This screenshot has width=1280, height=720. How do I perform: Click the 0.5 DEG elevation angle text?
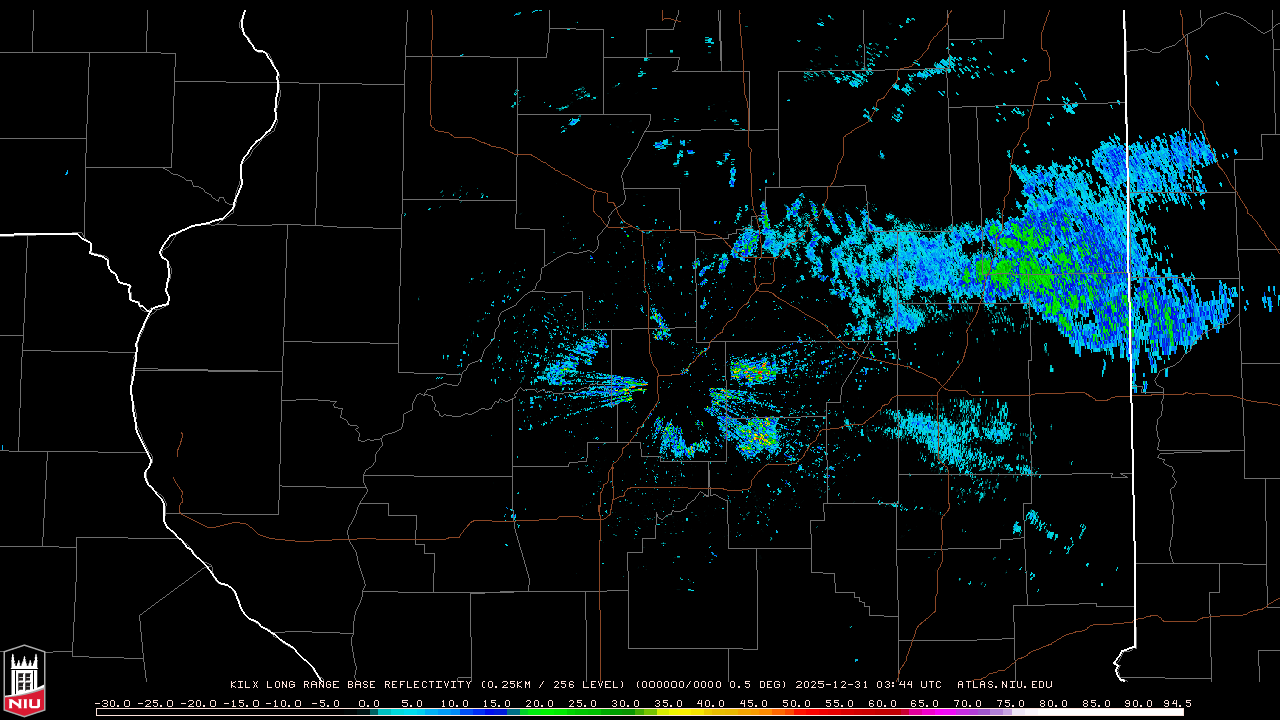pos(763,685)
